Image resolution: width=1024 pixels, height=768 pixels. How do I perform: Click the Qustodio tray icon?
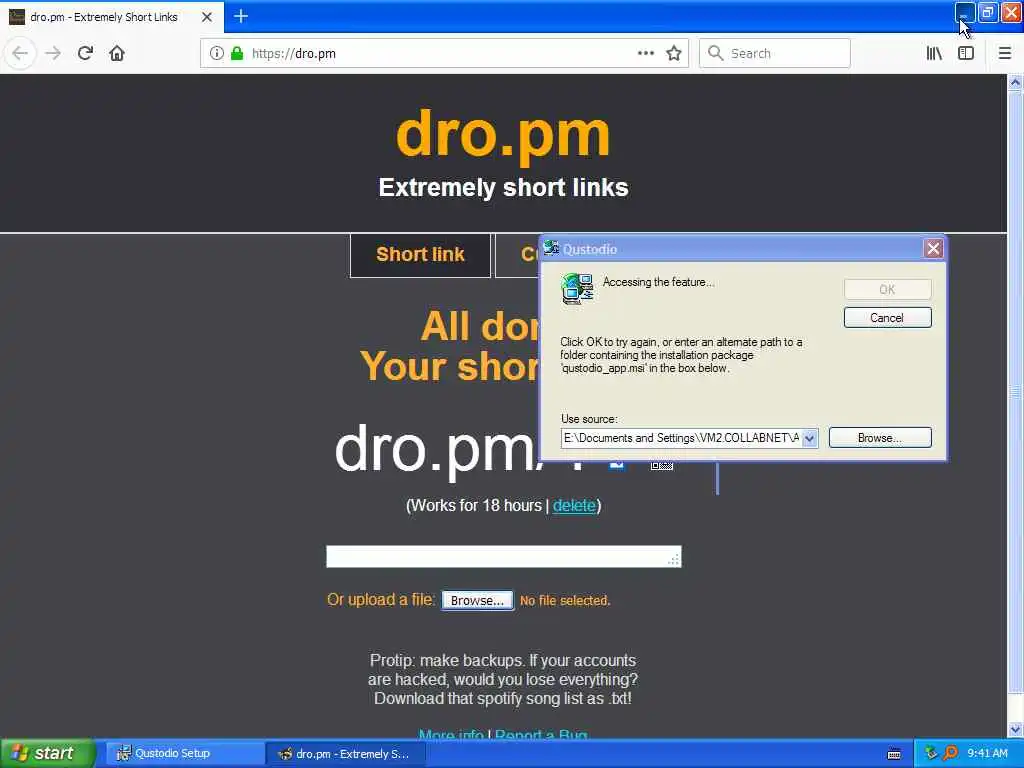coord(932,753)
